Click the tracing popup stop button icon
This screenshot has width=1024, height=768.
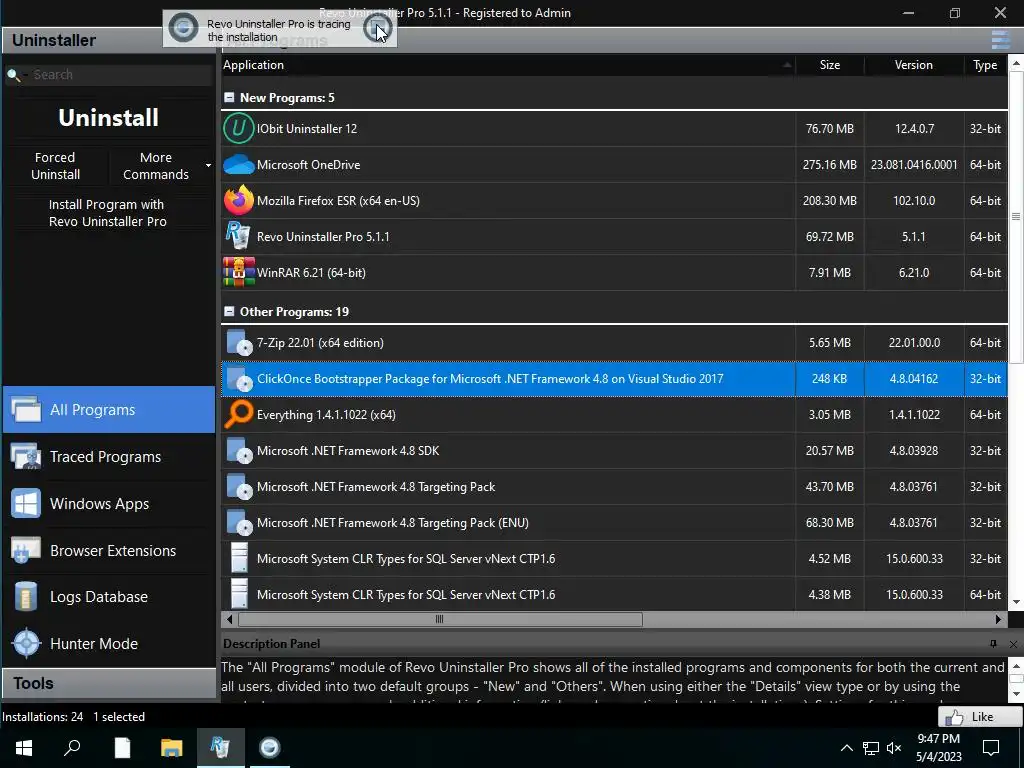pos(377,28)
